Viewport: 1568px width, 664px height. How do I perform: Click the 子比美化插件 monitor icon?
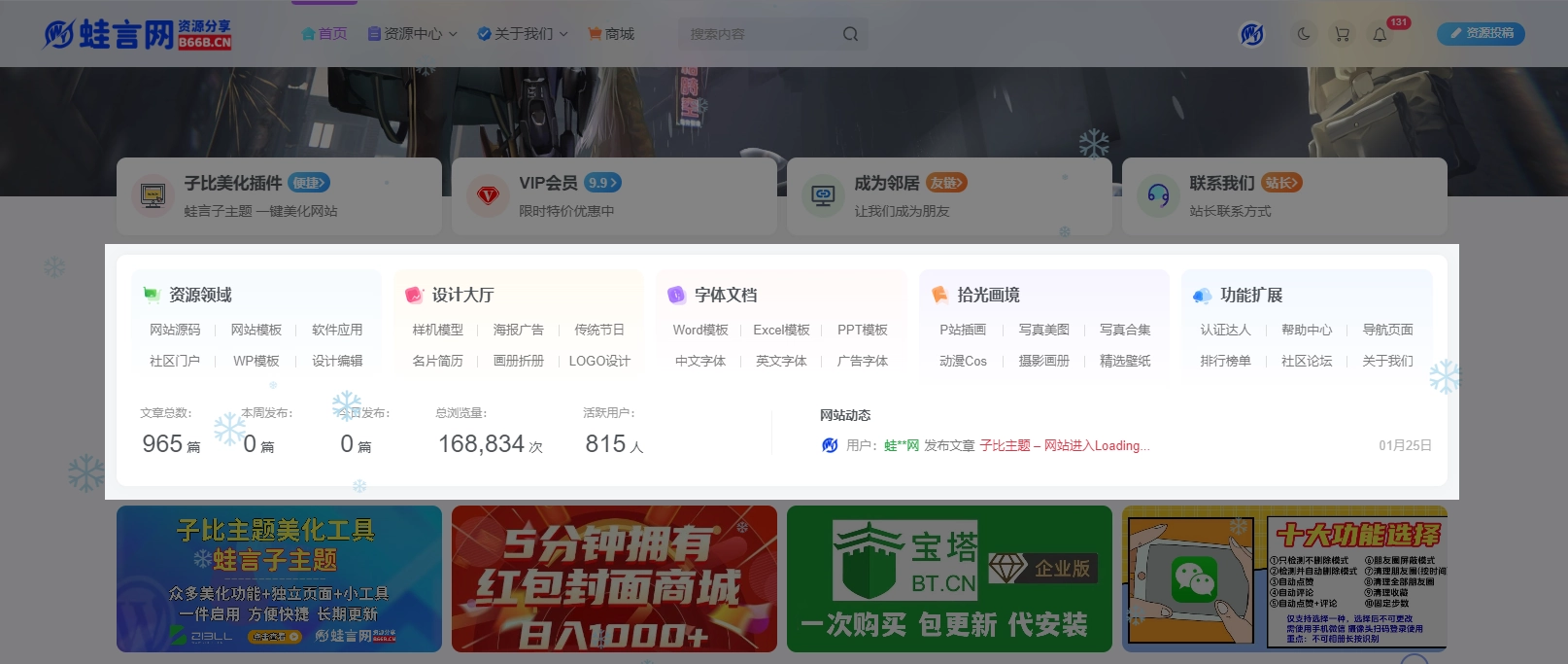153,195
